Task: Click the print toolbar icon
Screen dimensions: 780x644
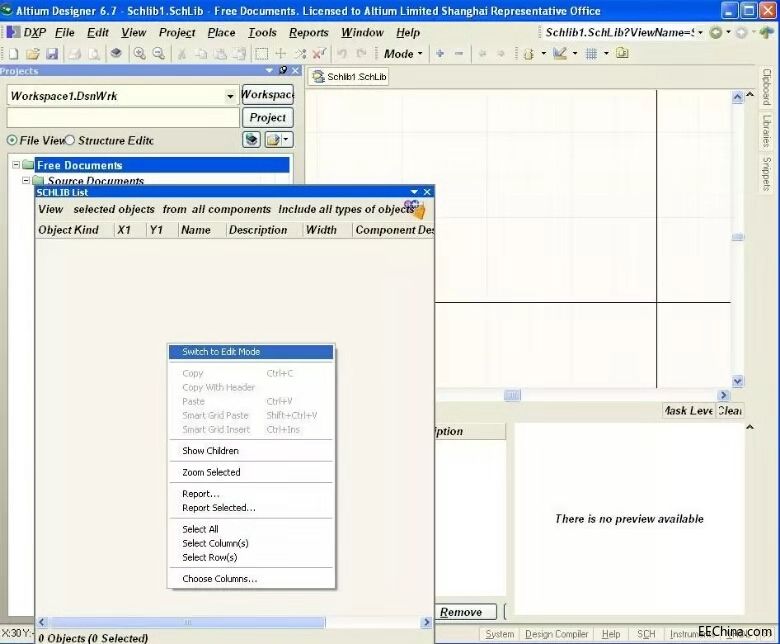Action: [x=75, y=54]
